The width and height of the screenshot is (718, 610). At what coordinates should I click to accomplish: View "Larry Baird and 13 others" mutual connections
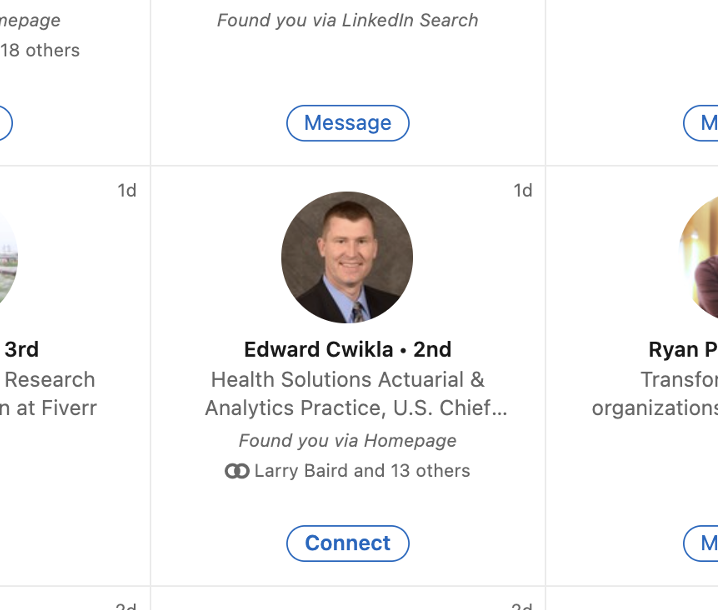coord(361,471)
